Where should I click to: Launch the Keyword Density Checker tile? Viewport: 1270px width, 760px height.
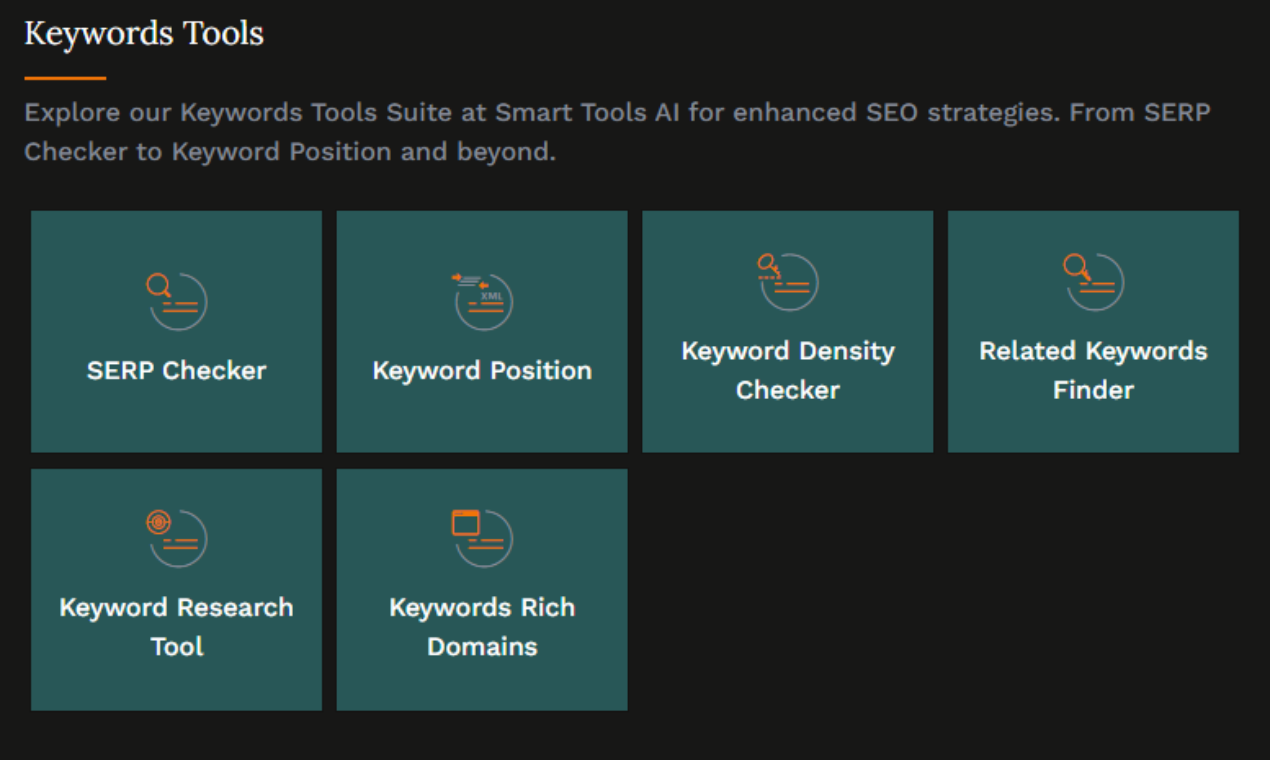click(787, 425)
